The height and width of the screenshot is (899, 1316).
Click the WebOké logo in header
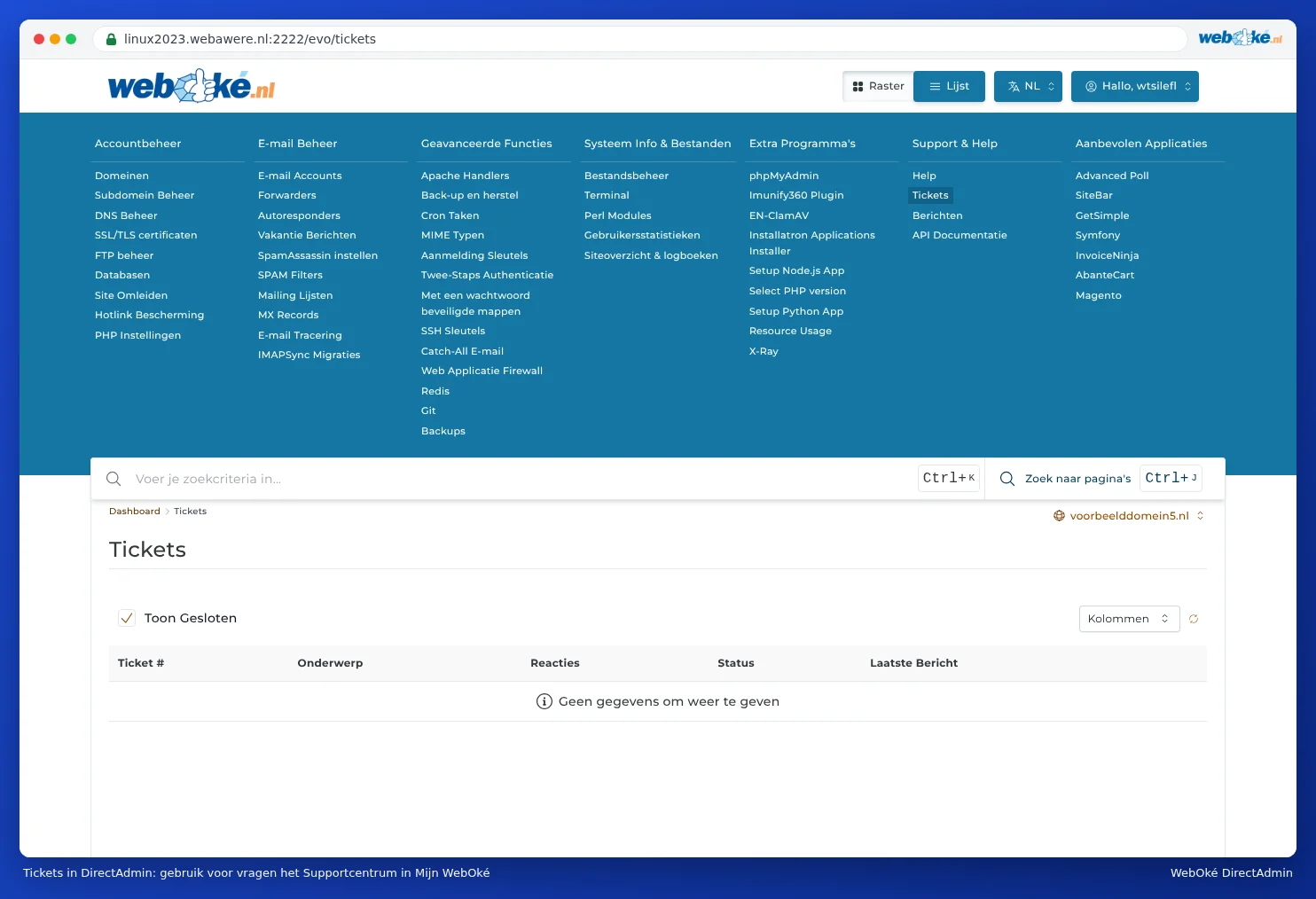click(x=192, y=86)
